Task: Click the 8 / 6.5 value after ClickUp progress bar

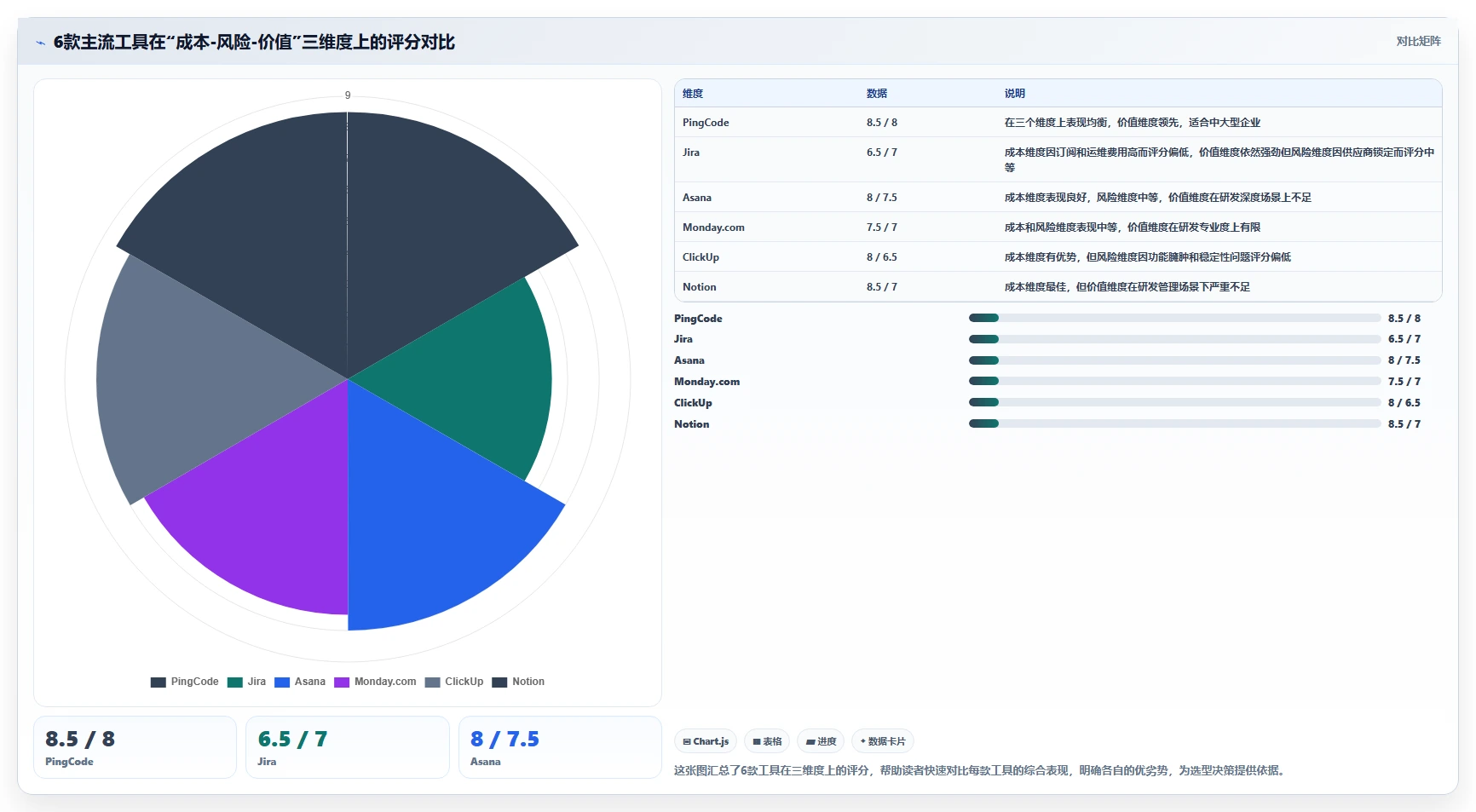Action: 1404,403
